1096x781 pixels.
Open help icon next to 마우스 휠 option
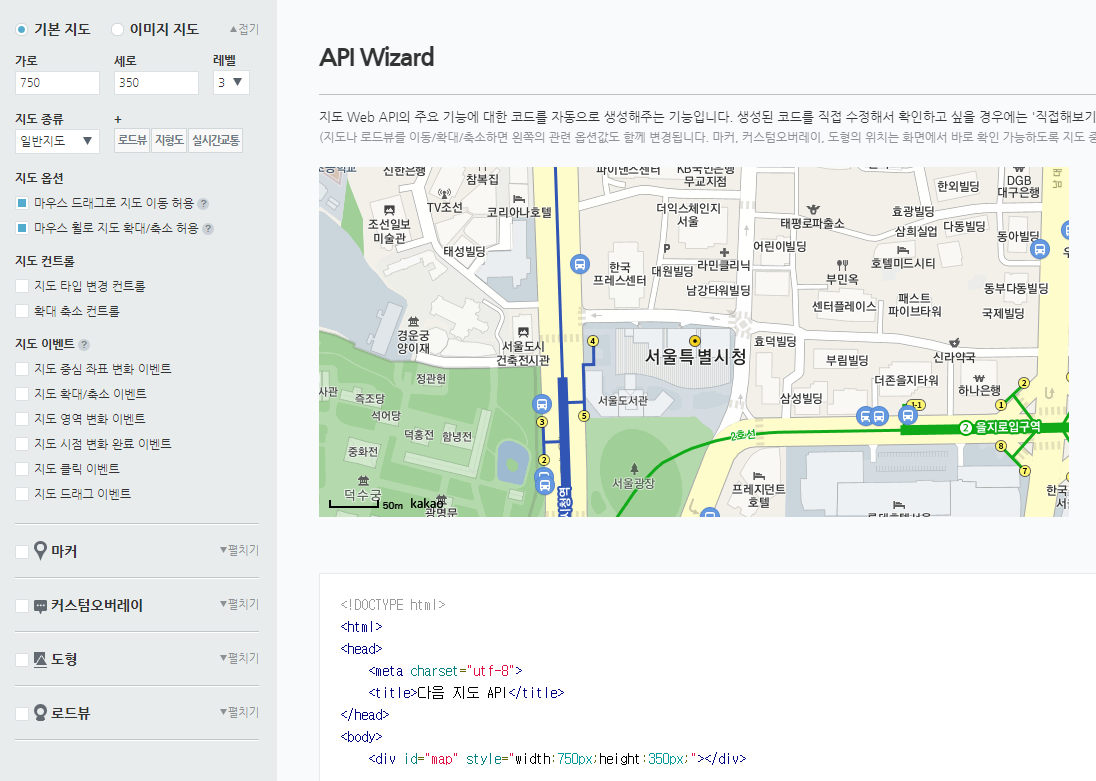tap(208, 229)
